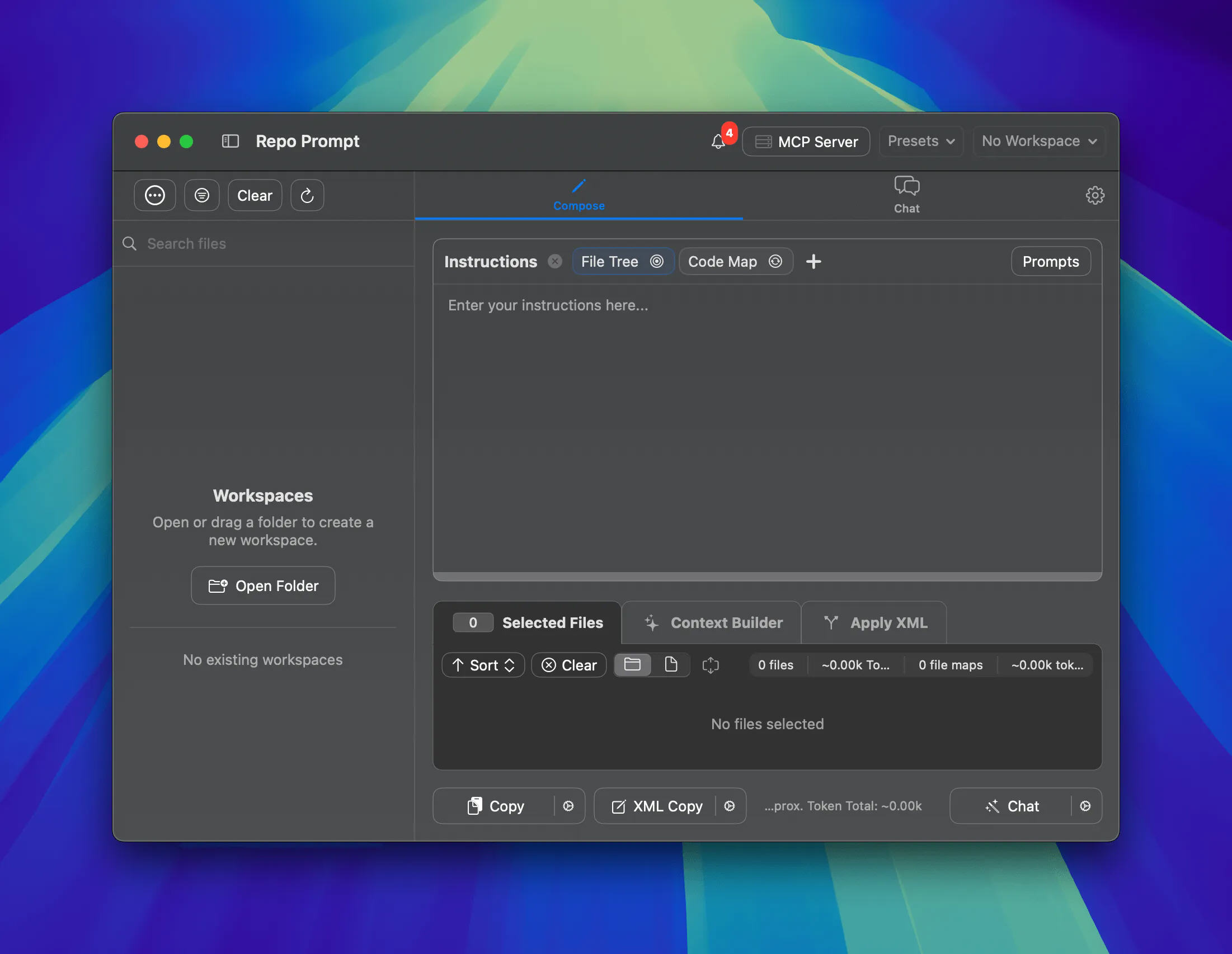
Task: Open bottom Chat settings gear
Action: point(1085,806)
